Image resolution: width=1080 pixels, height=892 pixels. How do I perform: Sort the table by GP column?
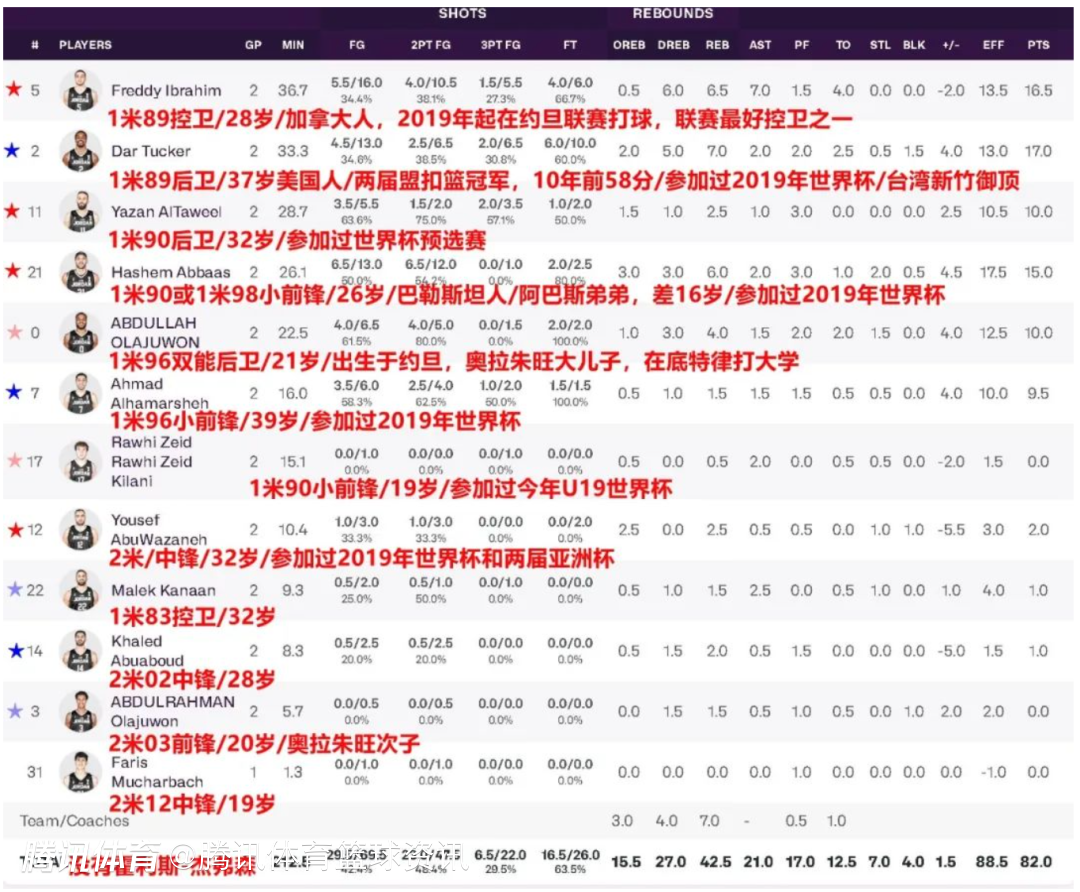[x=253, y=45]
